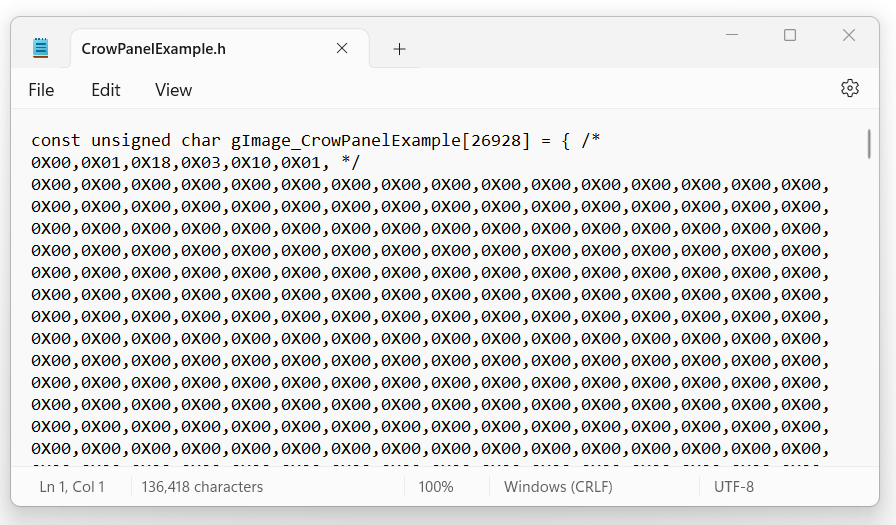Click the 136,418 characters count
The width and height of the screenshot is (896, 525).
pyautogui.click(x=202, y=487)
